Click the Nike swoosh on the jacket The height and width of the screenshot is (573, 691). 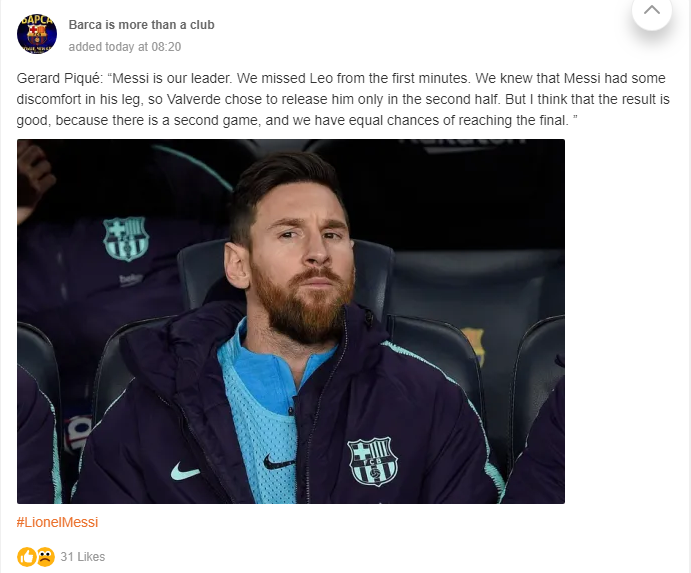click(x=185, y=470)
